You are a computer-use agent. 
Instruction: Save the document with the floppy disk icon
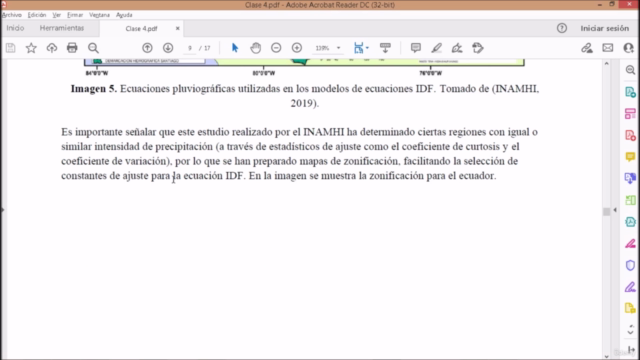pyautogui.click(x=11, y=48)
